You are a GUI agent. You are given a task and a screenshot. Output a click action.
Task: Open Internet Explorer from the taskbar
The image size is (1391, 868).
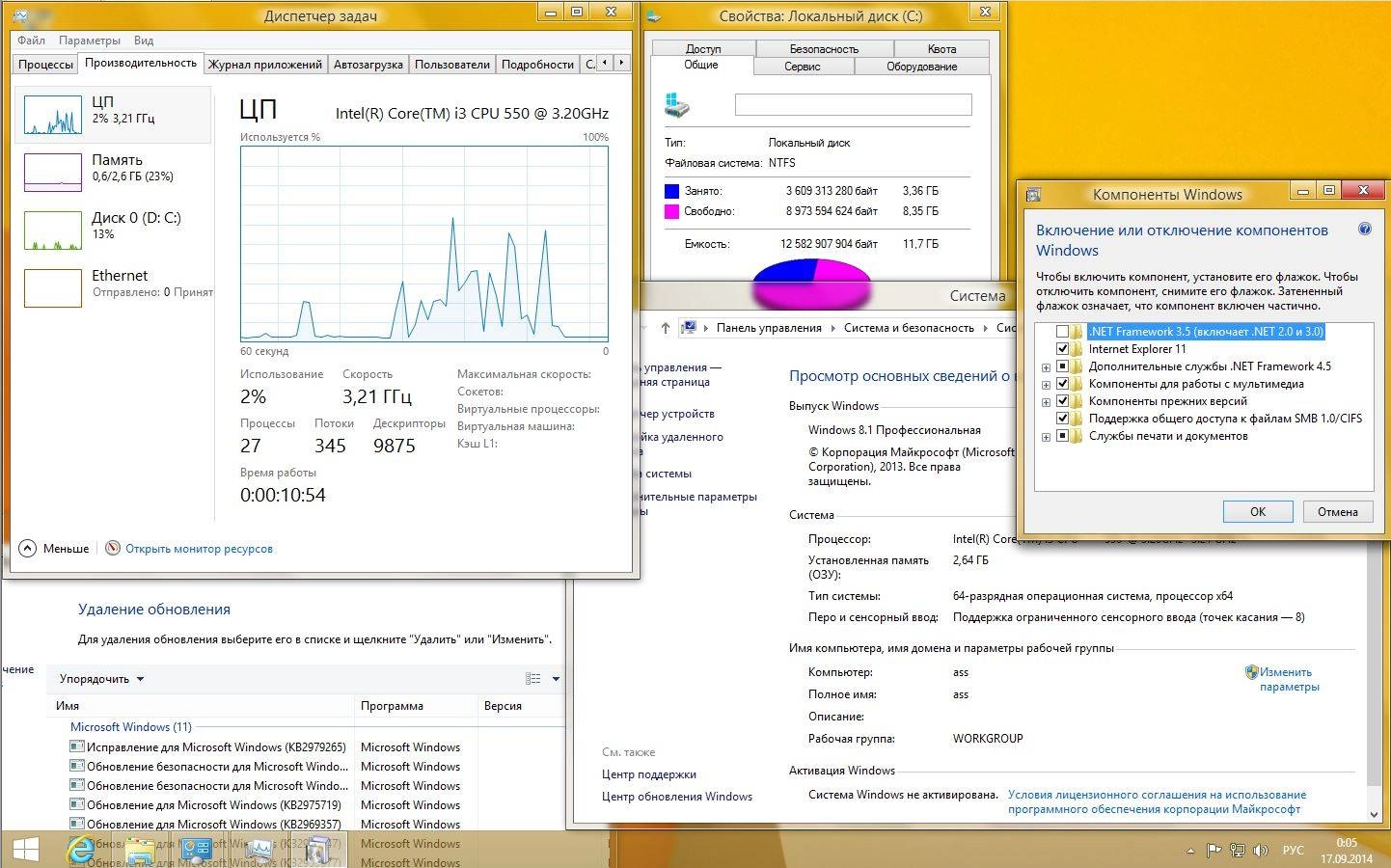pyautogui.click(x=81, y=849)
